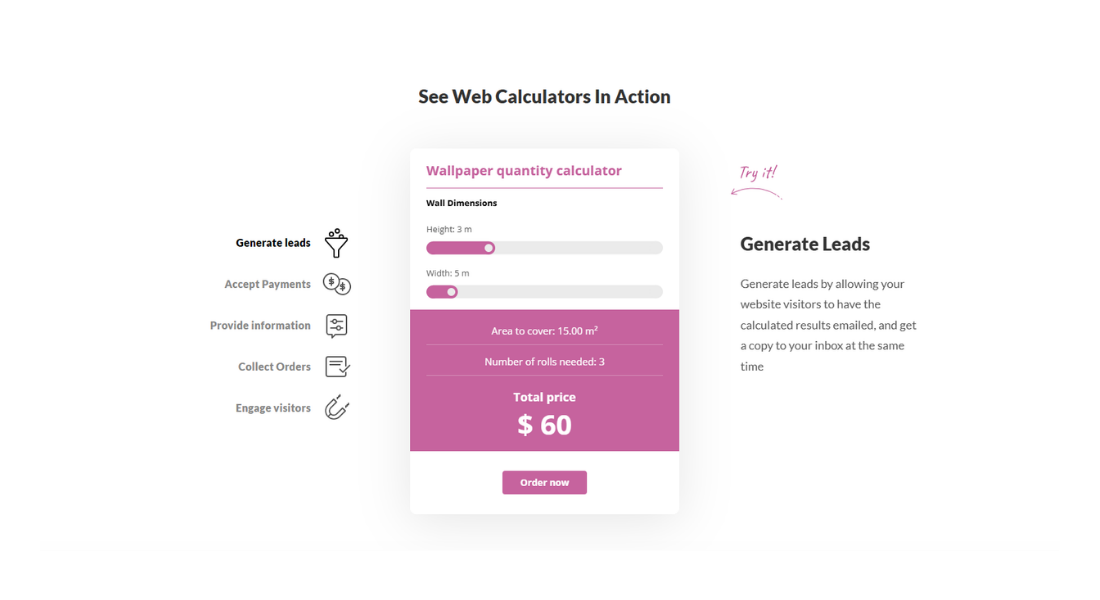Click the gray unfilled part of Height slider
1100x600 pixels.
click(580, 248)
